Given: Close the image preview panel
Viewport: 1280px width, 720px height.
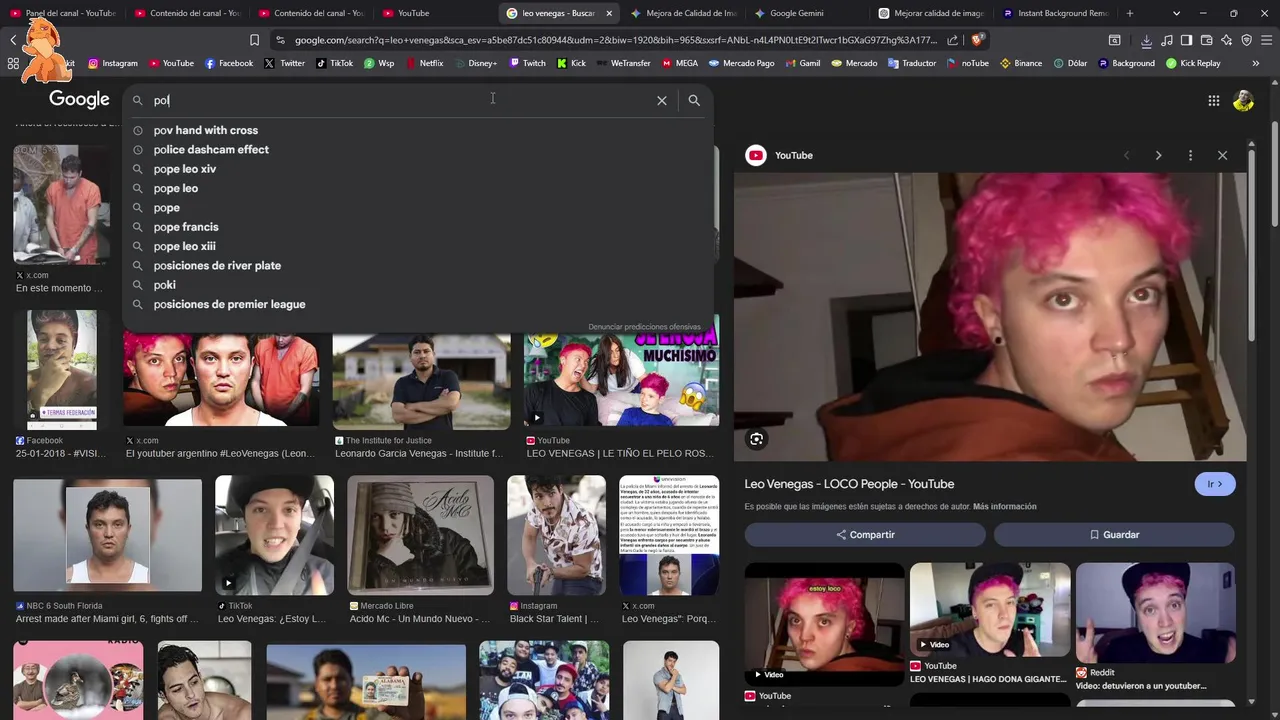Looking at the screenshot, I should [1222, 155].
